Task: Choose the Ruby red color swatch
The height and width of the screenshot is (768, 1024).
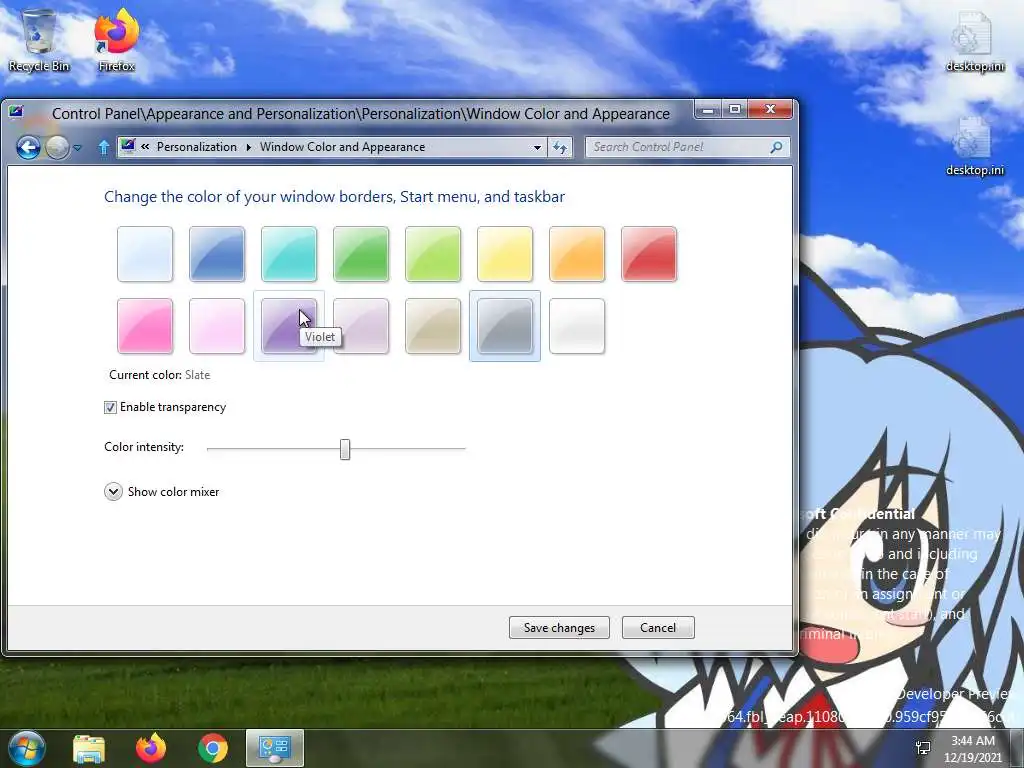Action: 649,254
